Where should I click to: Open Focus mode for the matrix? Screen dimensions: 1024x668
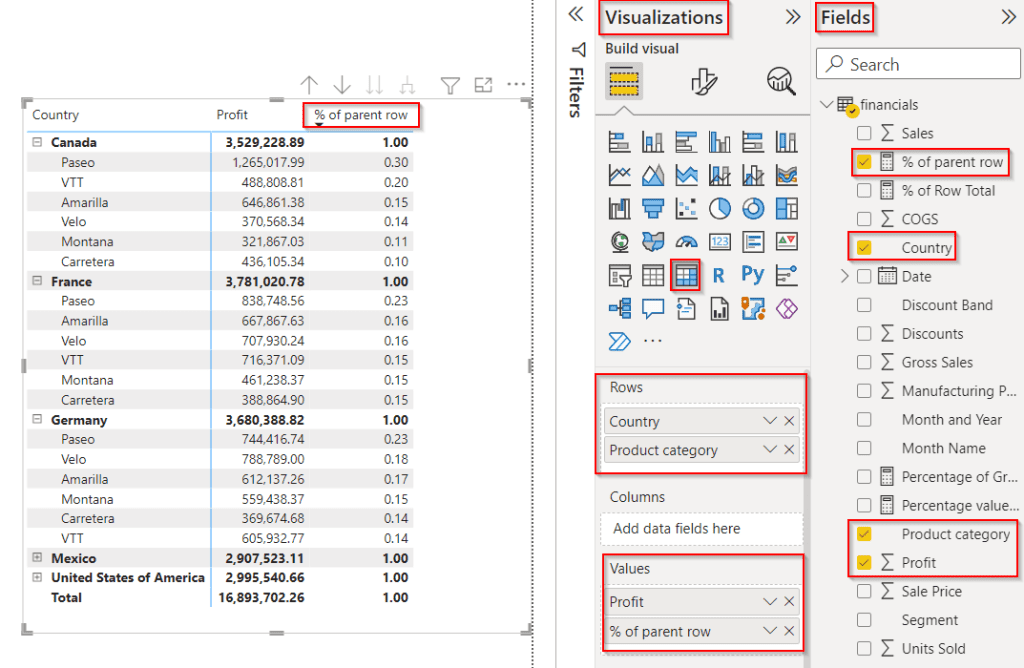click(483, 85)
